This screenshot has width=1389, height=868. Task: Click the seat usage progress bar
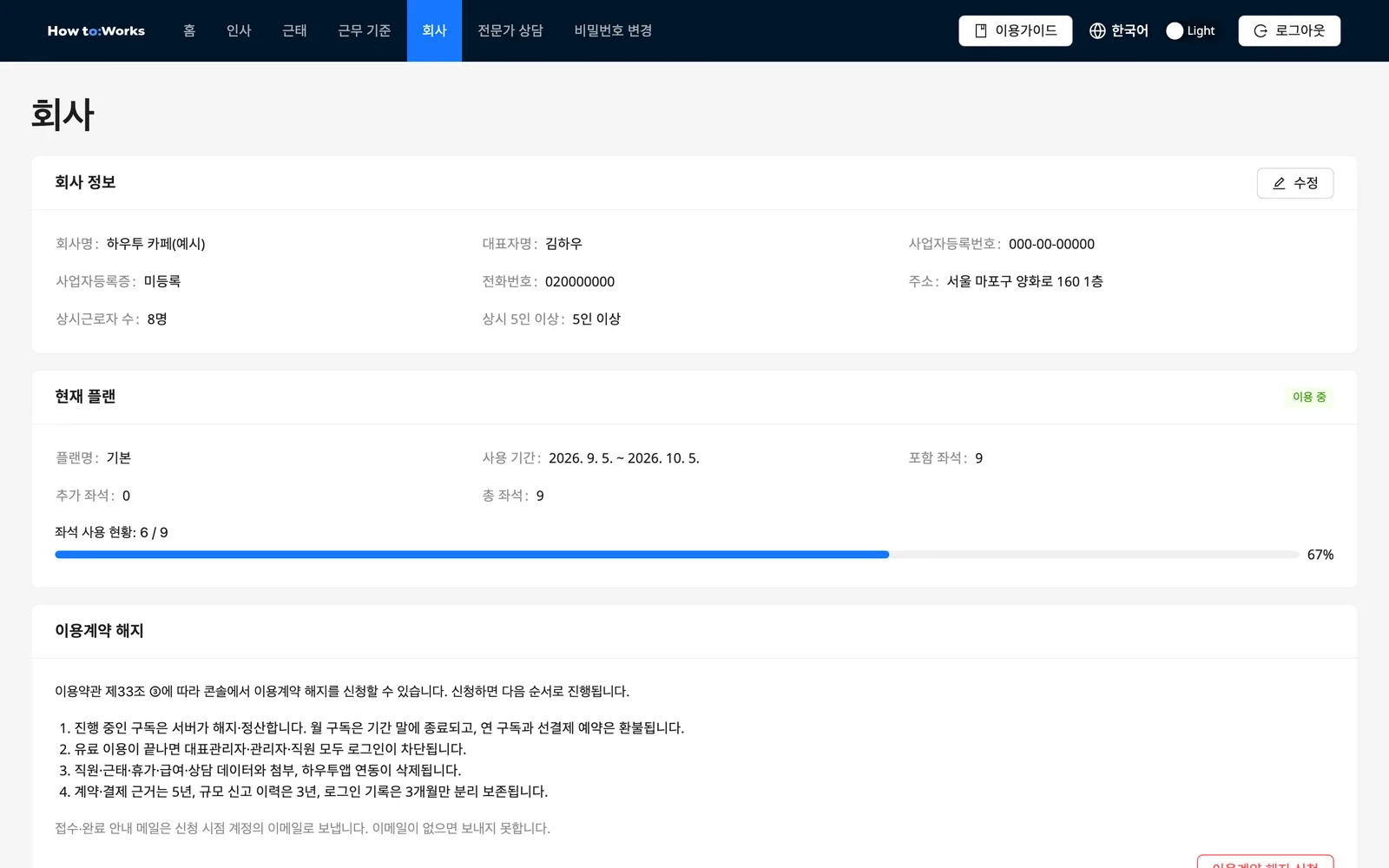(x=677, y=555)
